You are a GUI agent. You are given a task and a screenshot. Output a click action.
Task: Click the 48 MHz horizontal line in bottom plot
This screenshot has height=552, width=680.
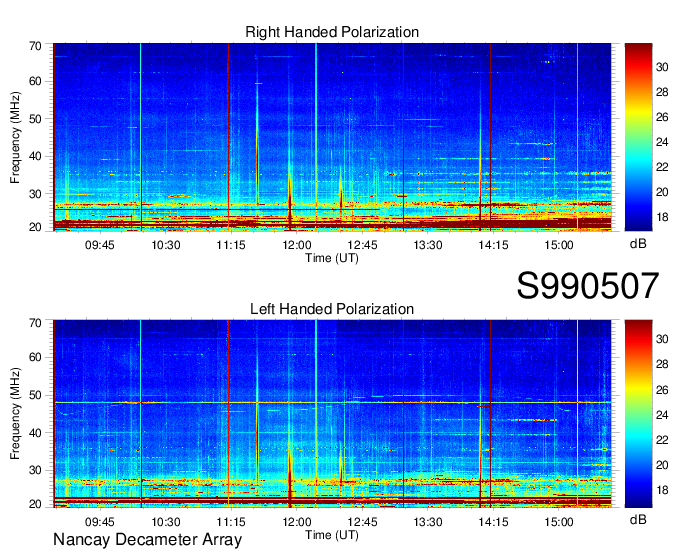point(333,403)
